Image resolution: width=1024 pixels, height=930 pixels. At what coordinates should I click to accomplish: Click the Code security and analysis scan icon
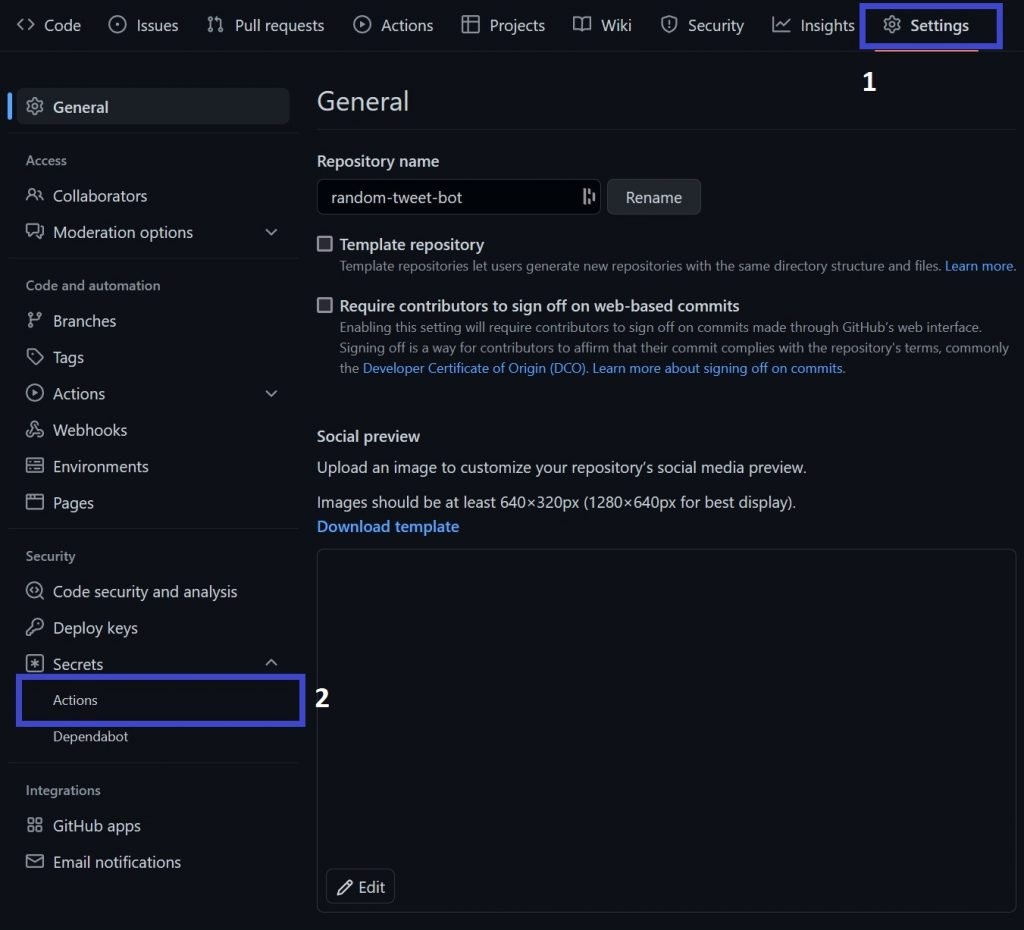[35, 591]
